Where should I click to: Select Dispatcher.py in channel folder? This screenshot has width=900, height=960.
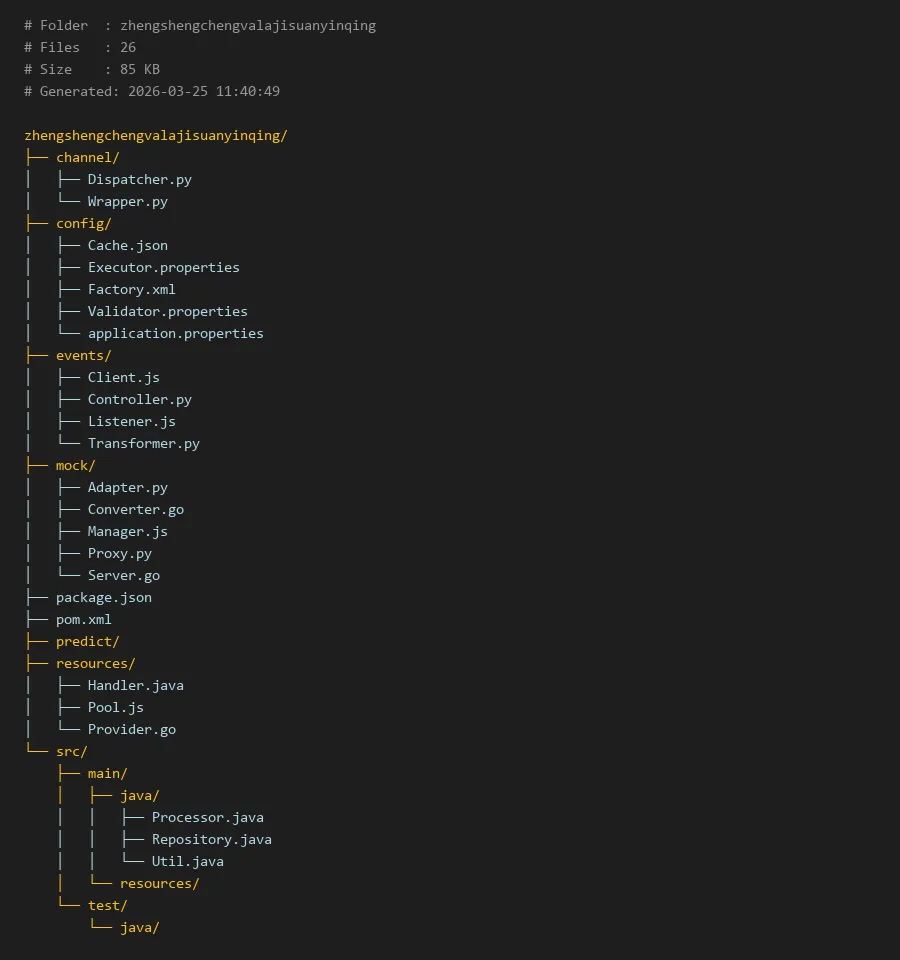139,179
